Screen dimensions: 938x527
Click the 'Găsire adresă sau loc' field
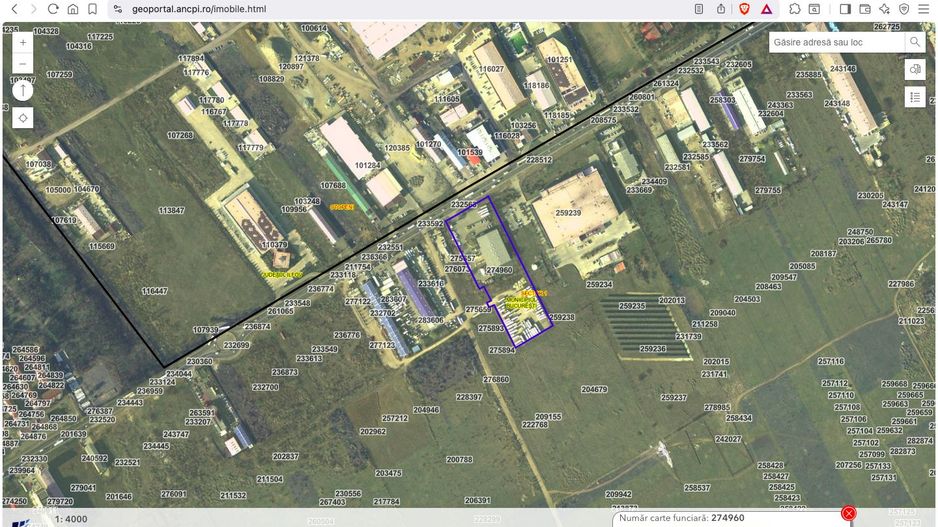tap(836, 42)
